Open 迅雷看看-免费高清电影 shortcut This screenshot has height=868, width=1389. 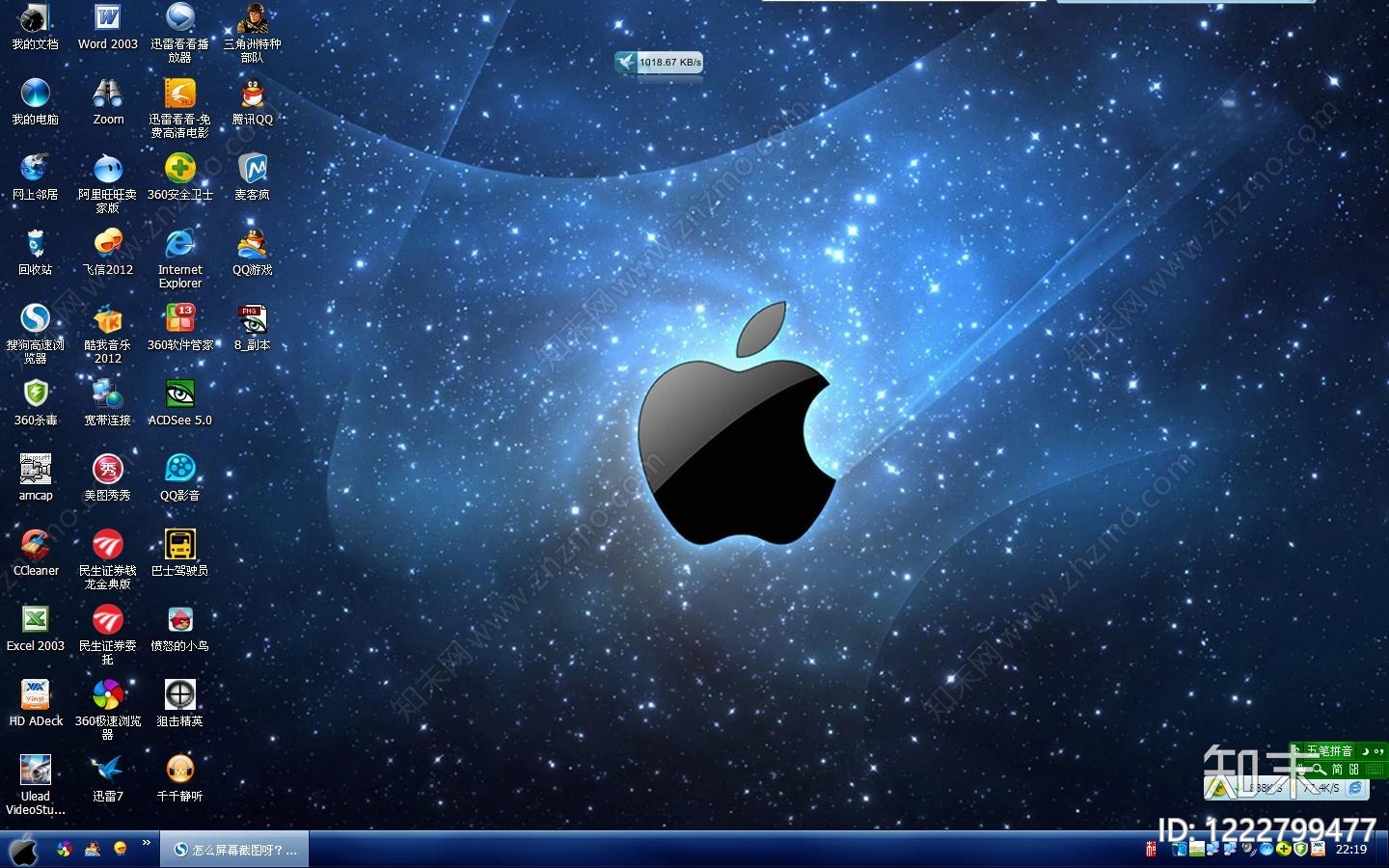179,108
